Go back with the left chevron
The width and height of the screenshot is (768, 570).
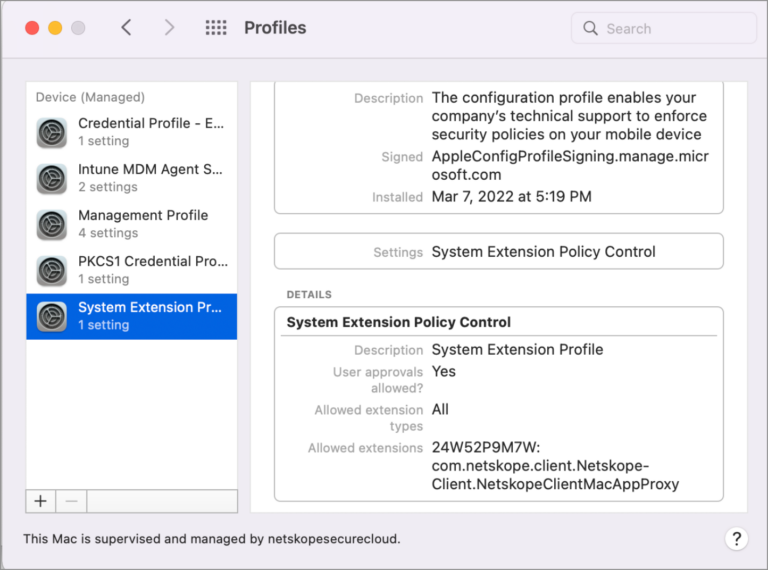(126, 28)
